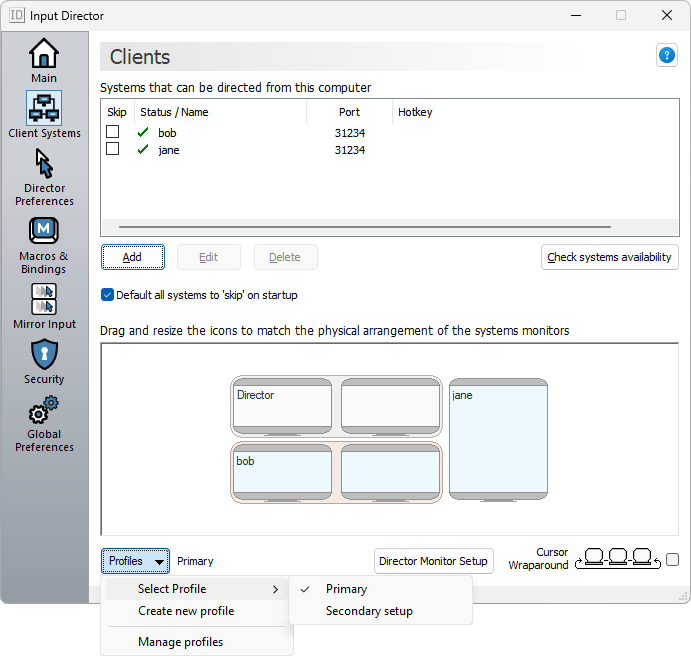The width and height of the screenshot is (691, 656).
Task: Toggle the Skip checkbox for jane
Action: click(x=113, y=150)
